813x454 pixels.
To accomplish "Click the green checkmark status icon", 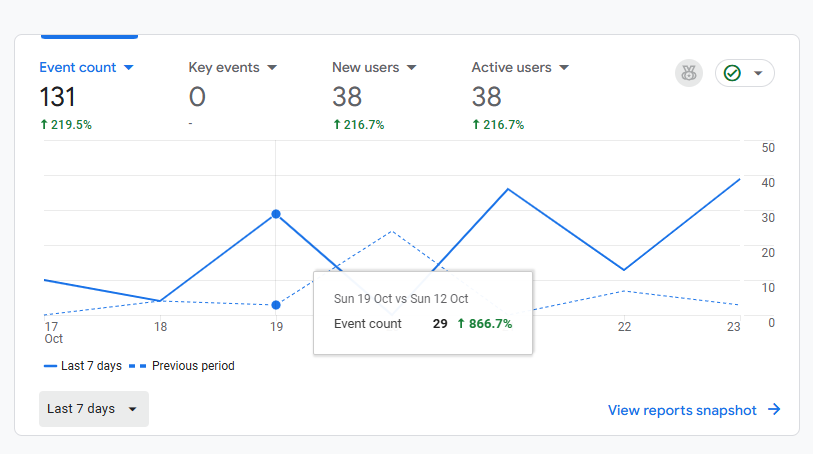I will coord(732,73).
